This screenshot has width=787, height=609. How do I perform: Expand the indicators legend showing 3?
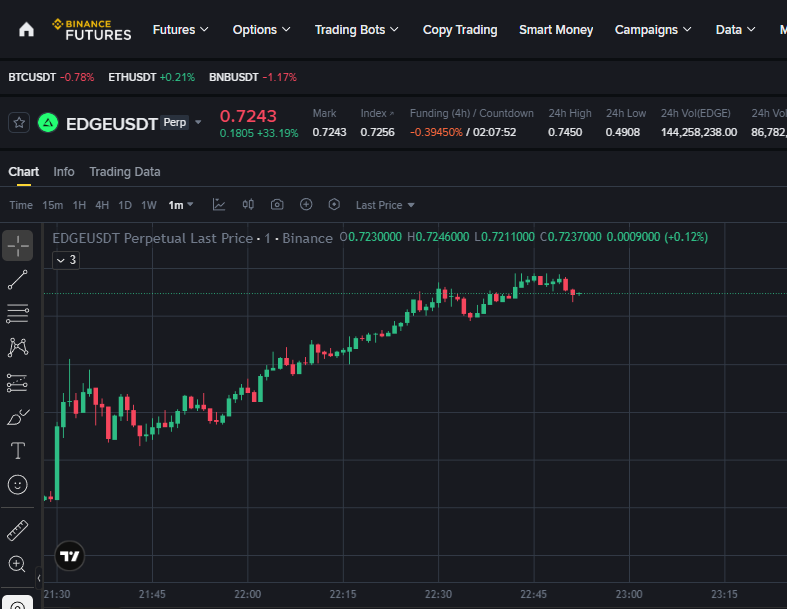pyautogui.click(x=66, y=260)
